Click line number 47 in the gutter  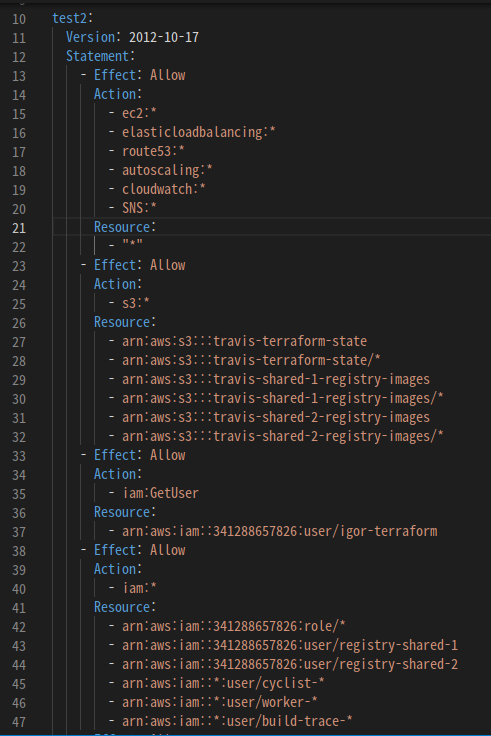[19, 722]
